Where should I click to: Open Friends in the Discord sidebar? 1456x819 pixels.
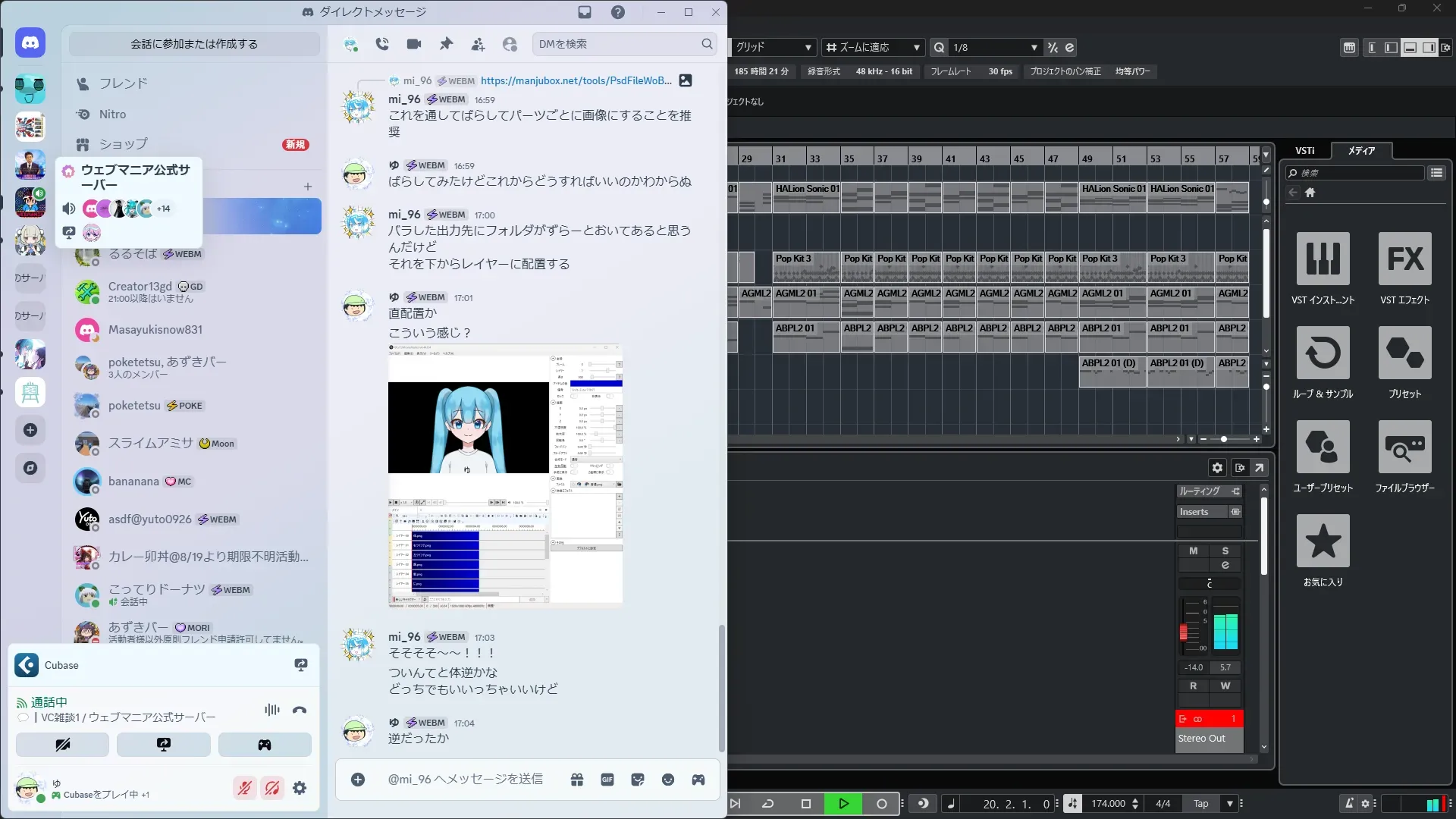(x=123, y=83)
